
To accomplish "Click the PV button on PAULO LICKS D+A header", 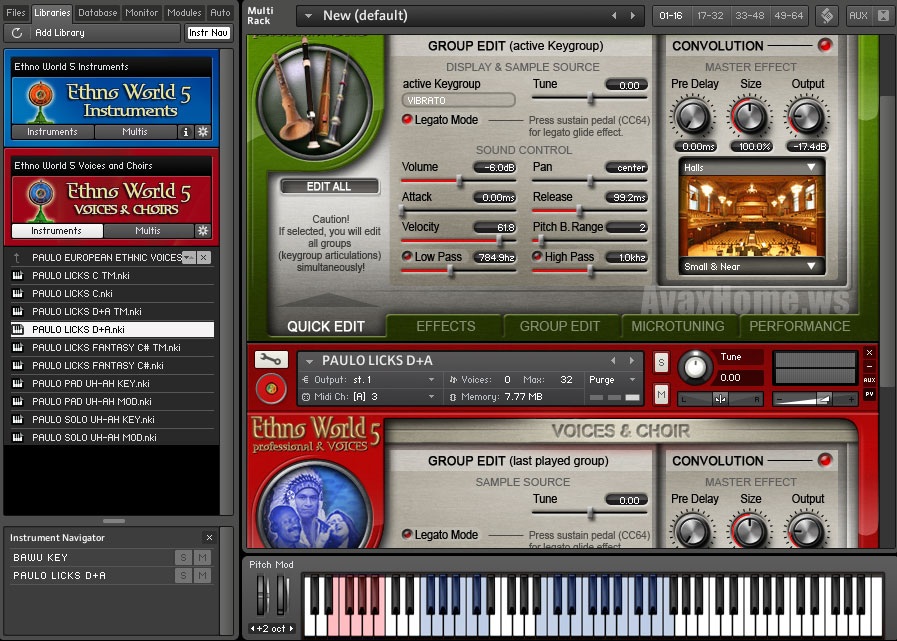I will [870, 394].
